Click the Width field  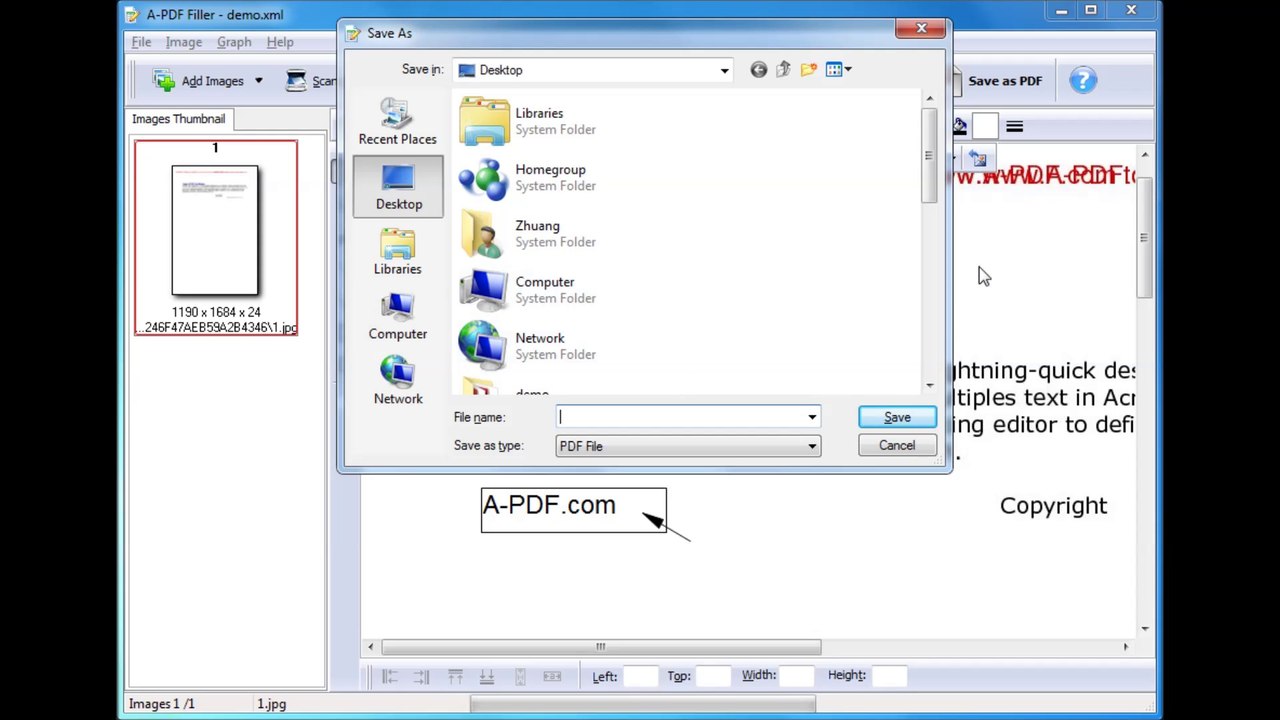pos(797,677)
